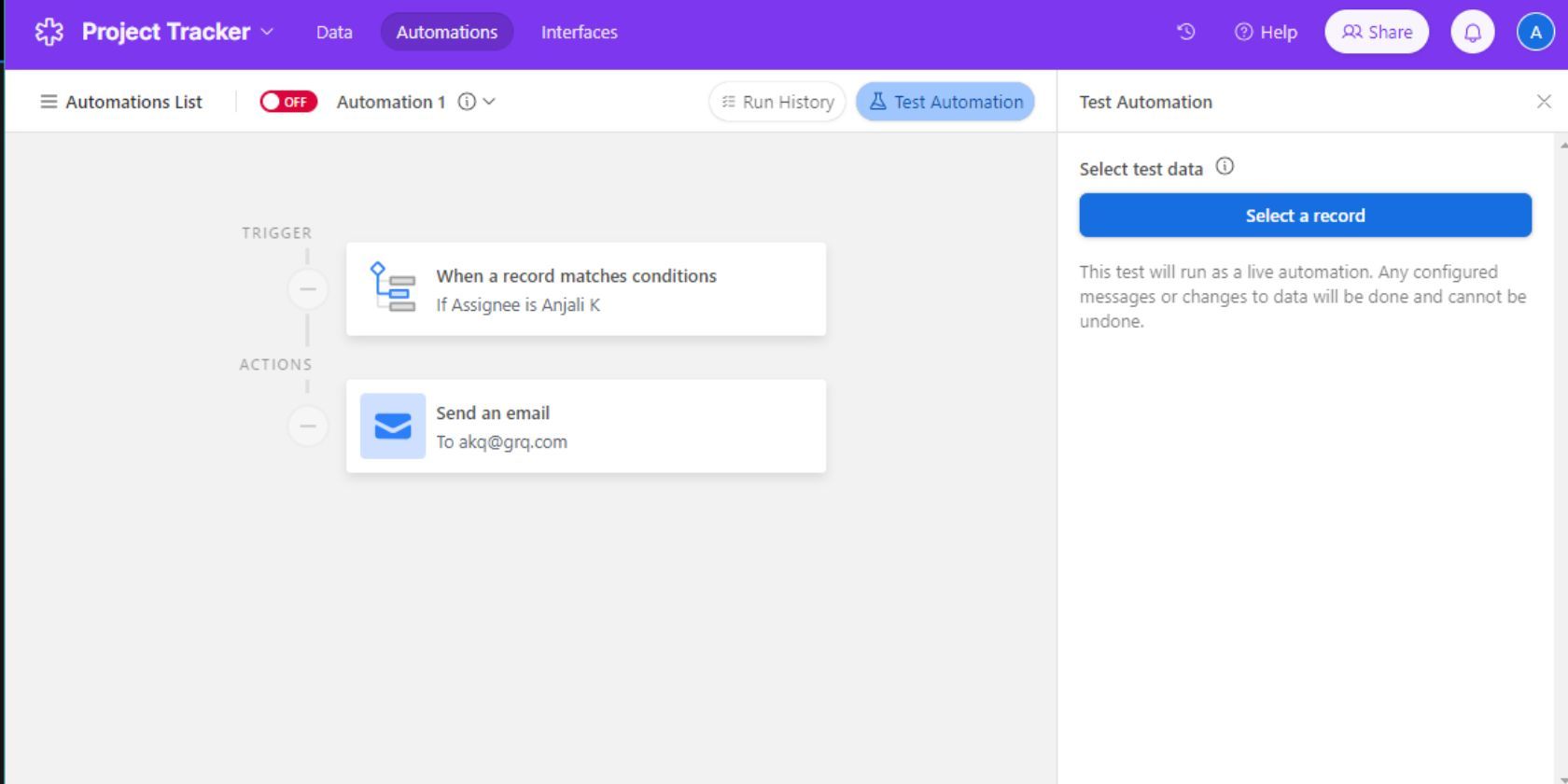This screenshot has height=784, width=1568.
Task: Click the Send an email envelope icon
Action: pos(393,426)
